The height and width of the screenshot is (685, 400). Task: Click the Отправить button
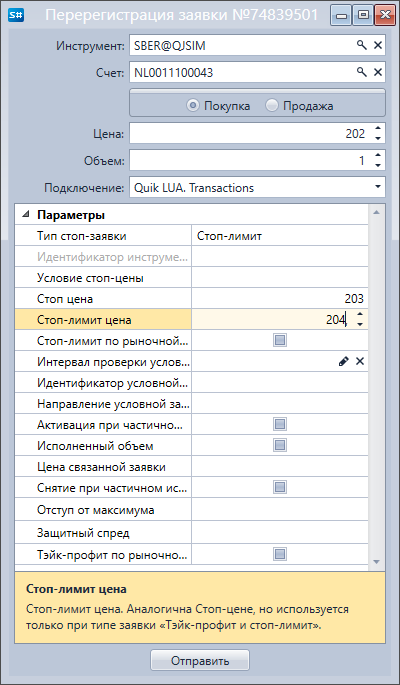pos(200,660)
